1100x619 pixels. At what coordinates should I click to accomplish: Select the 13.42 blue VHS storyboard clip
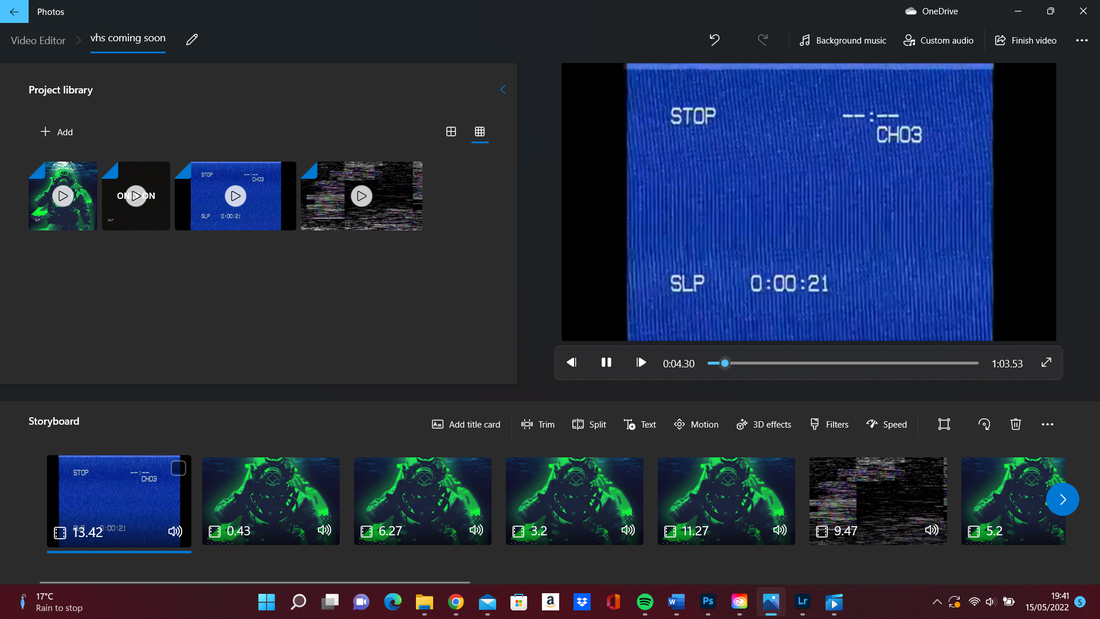click(x=119, y=501)
